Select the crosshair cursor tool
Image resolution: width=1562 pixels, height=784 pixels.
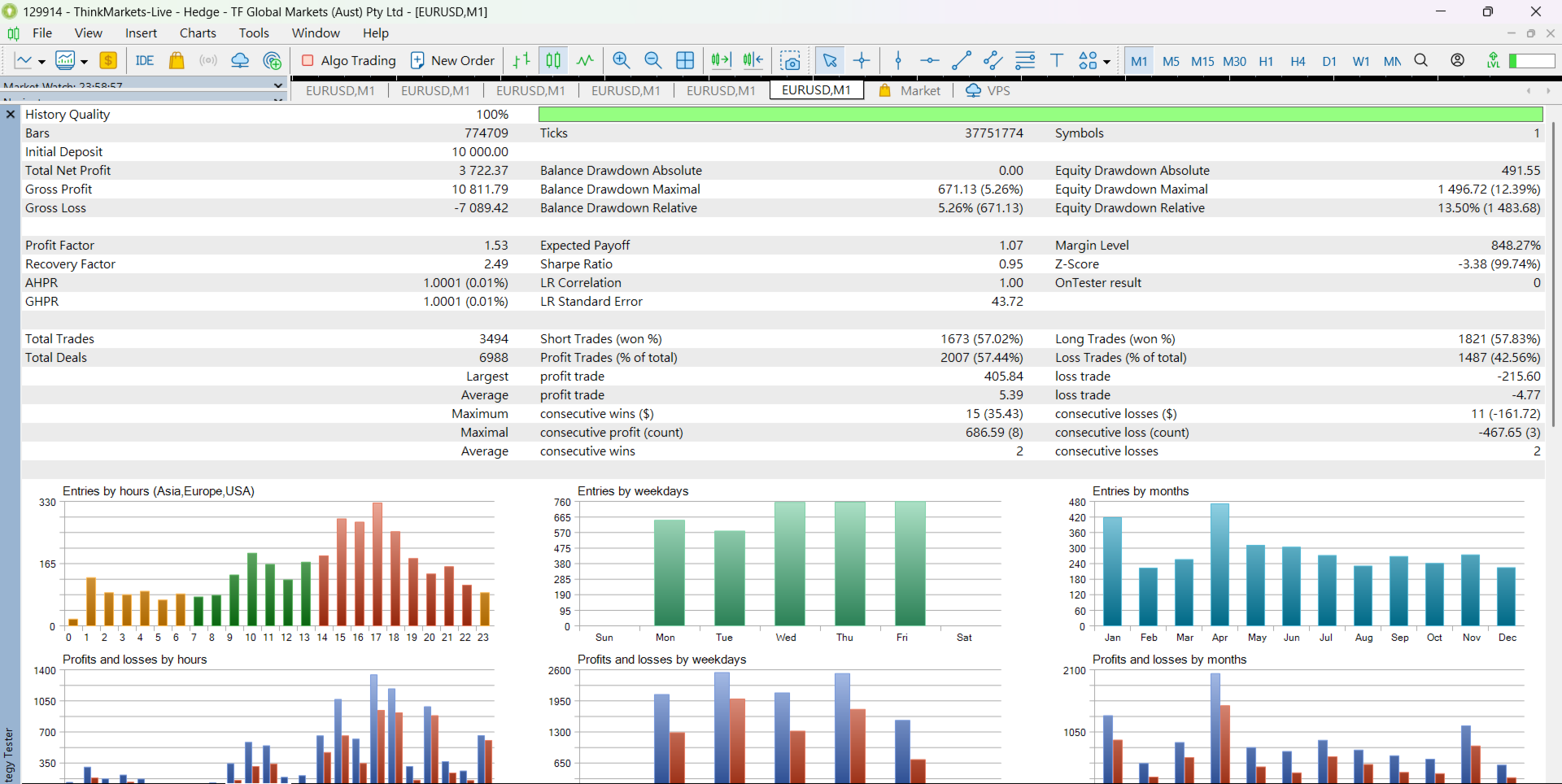point(862,60)
